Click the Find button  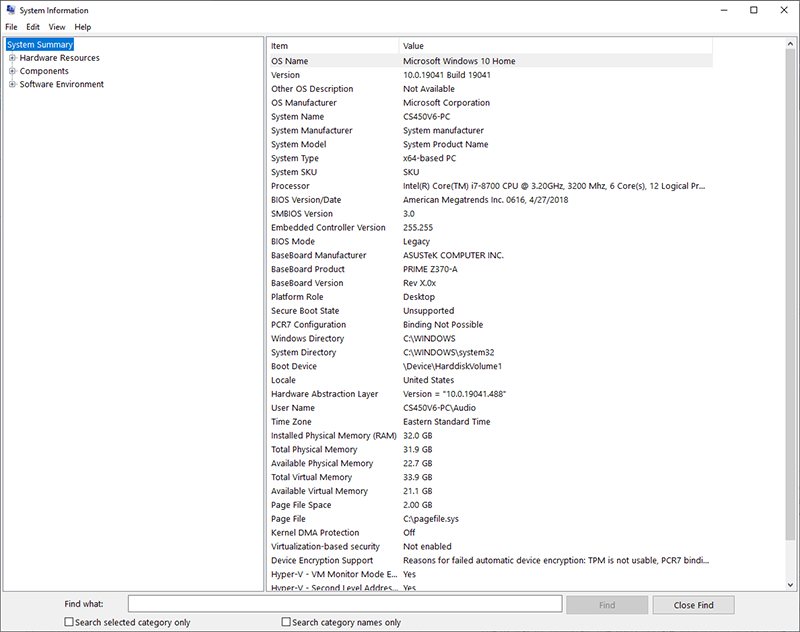pos(607,604)
